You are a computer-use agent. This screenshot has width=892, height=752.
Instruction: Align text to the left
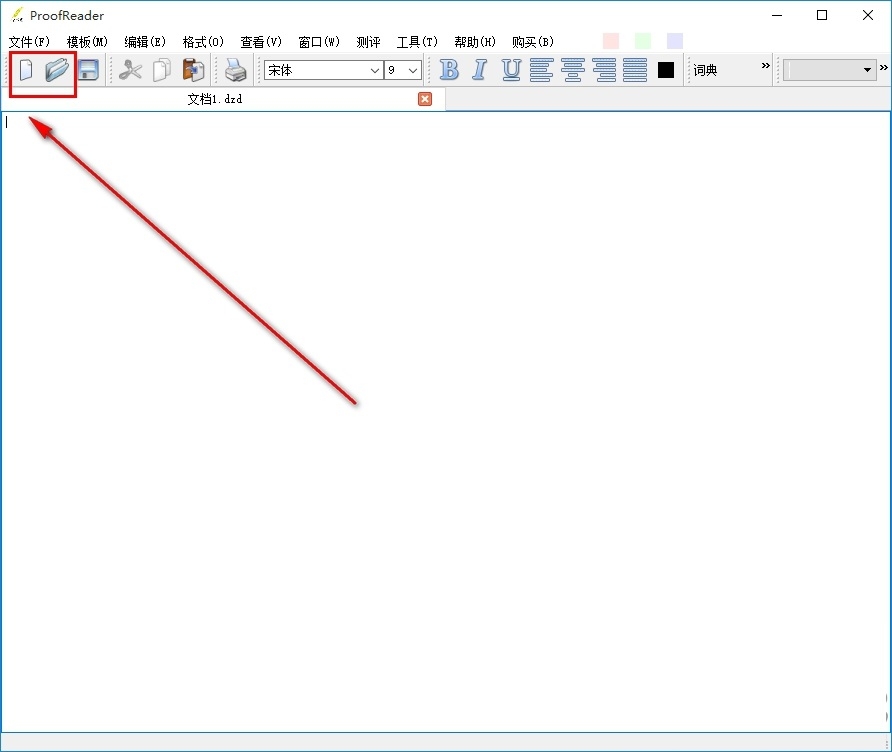[x=541, y=70]
